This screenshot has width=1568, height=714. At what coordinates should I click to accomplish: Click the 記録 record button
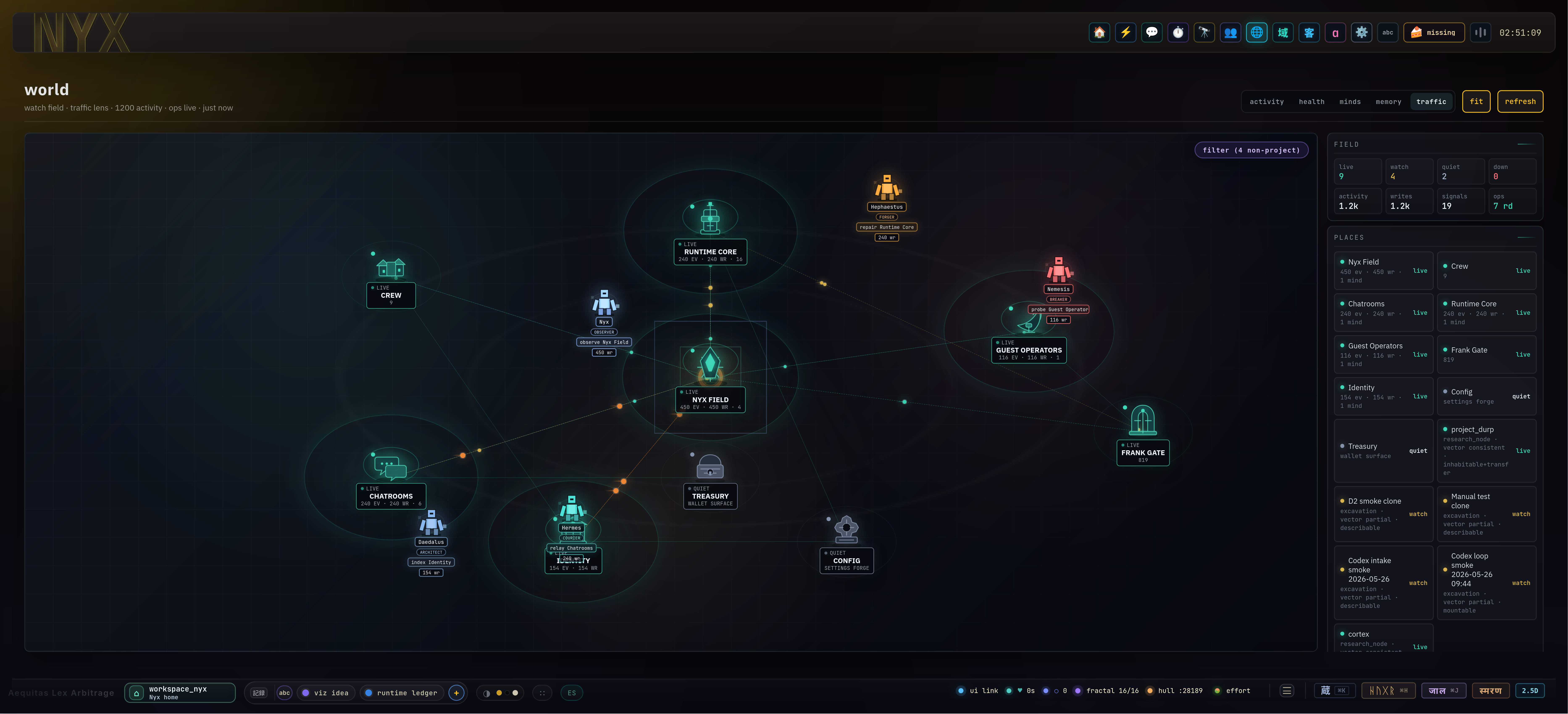click(259, 693)
